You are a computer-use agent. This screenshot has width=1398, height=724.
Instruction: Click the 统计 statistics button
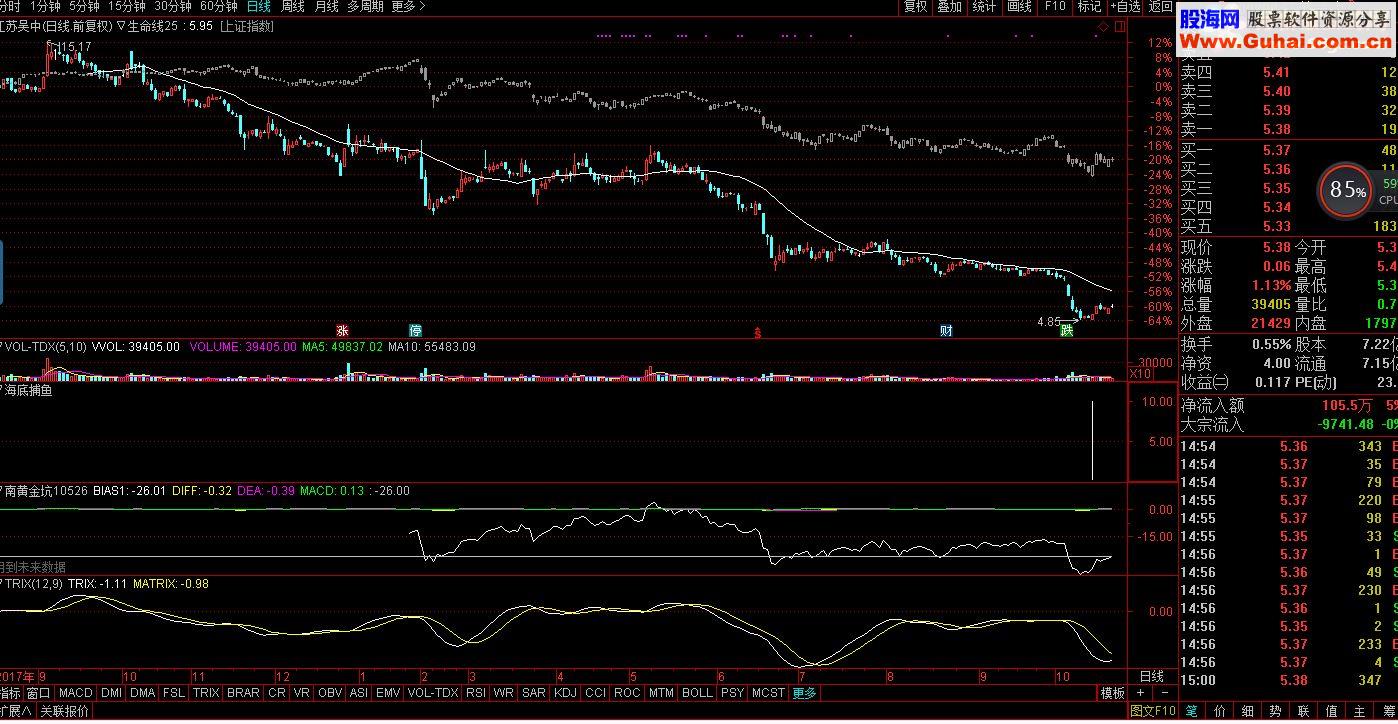[x=984, y=6]
